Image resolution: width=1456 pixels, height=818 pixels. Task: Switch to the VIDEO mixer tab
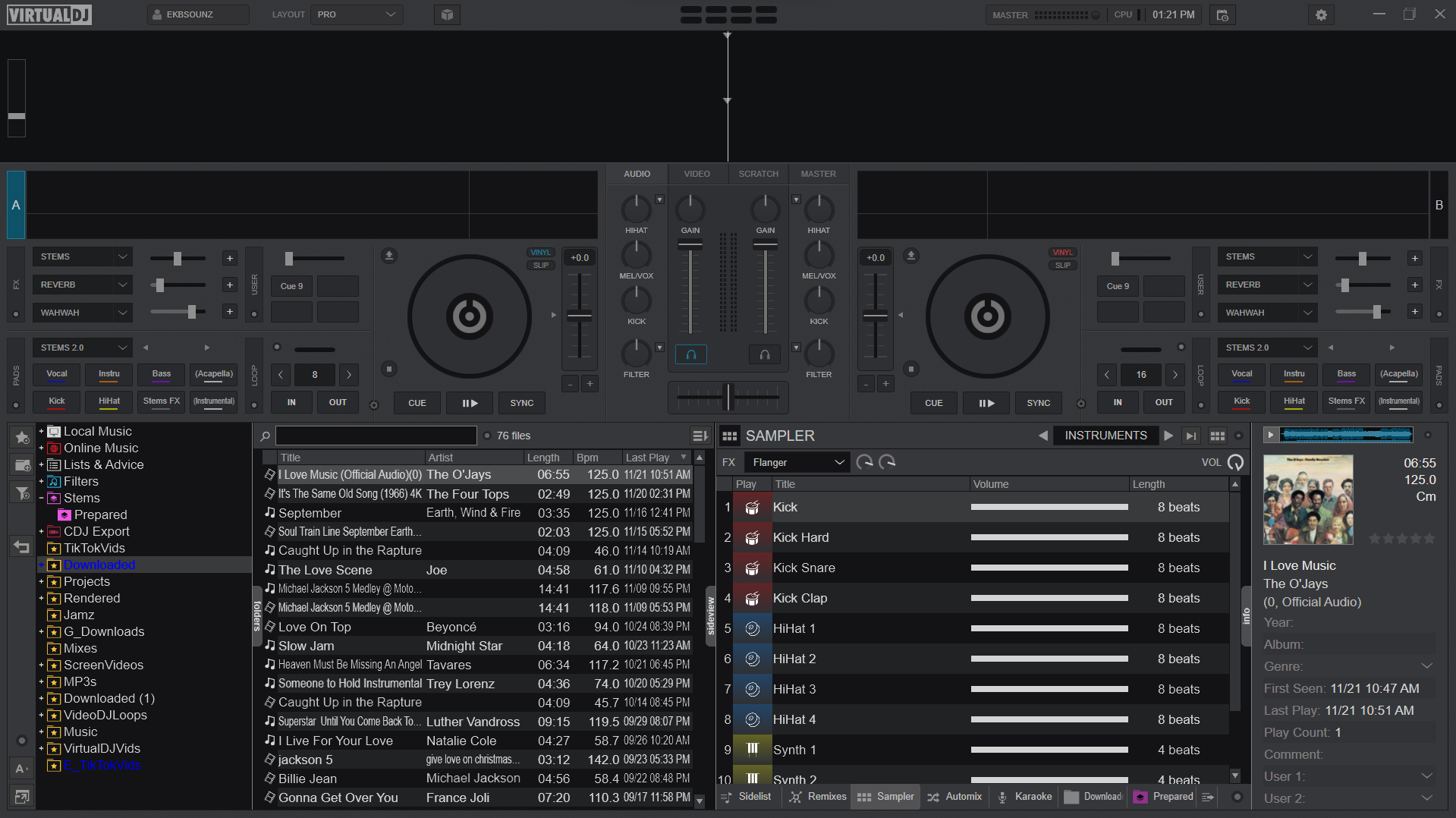coord(696,173)
